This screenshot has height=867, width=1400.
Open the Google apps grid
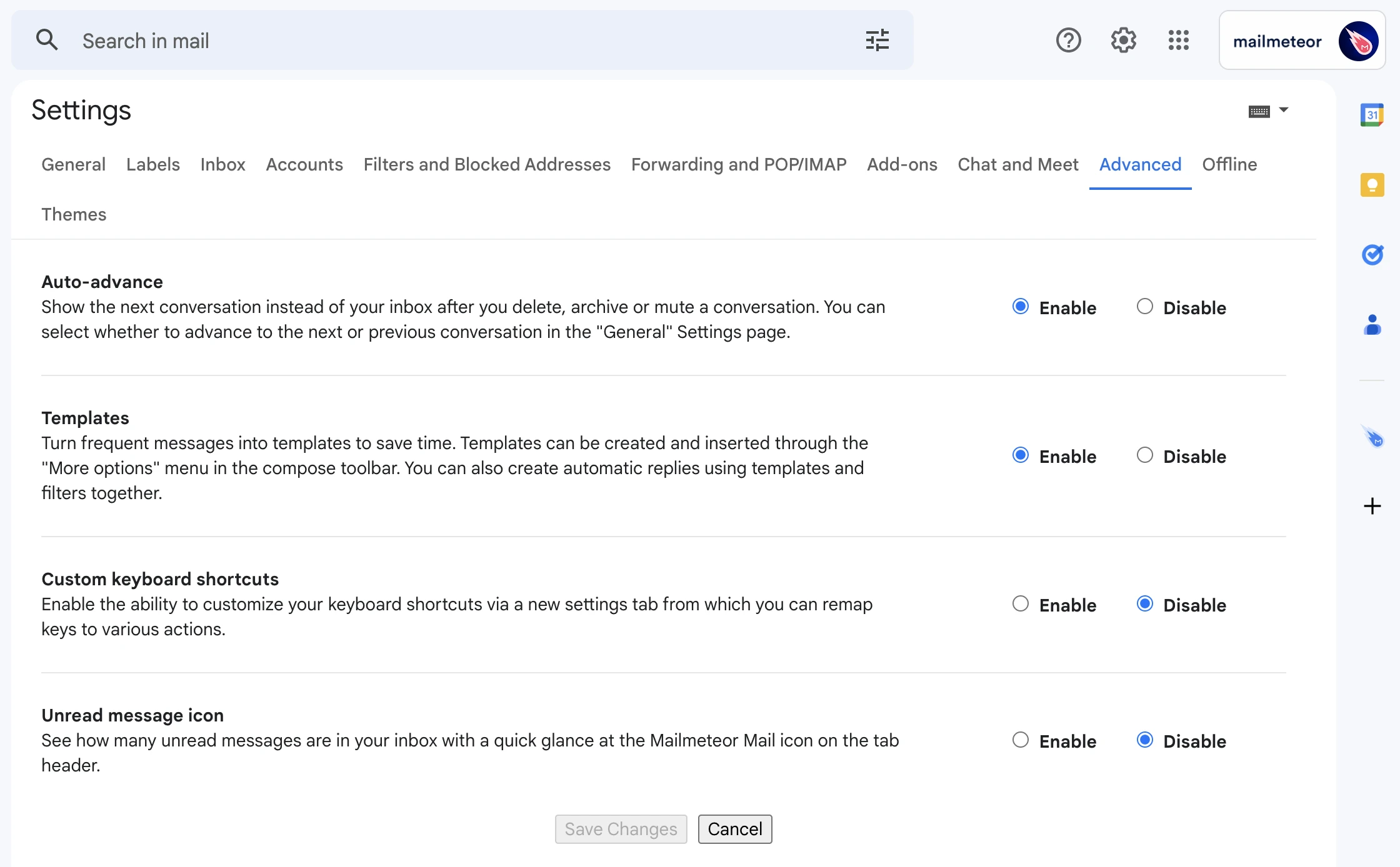(x=1179, y=41)
